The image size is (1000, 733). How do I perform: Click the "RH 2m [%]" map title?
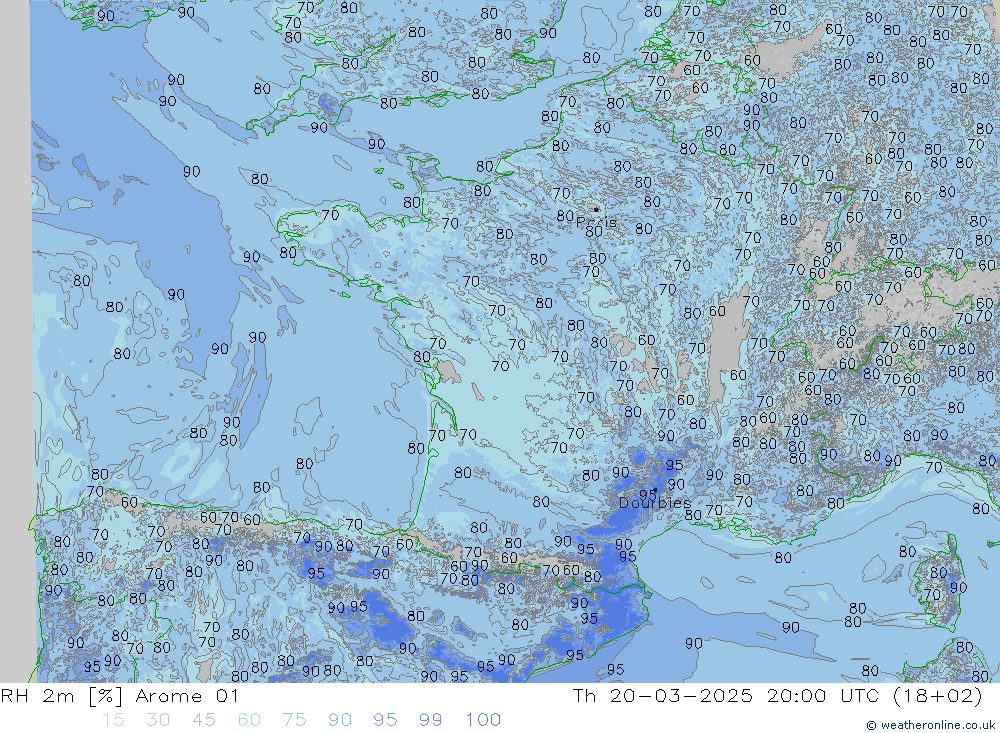[x=62, y=696]
